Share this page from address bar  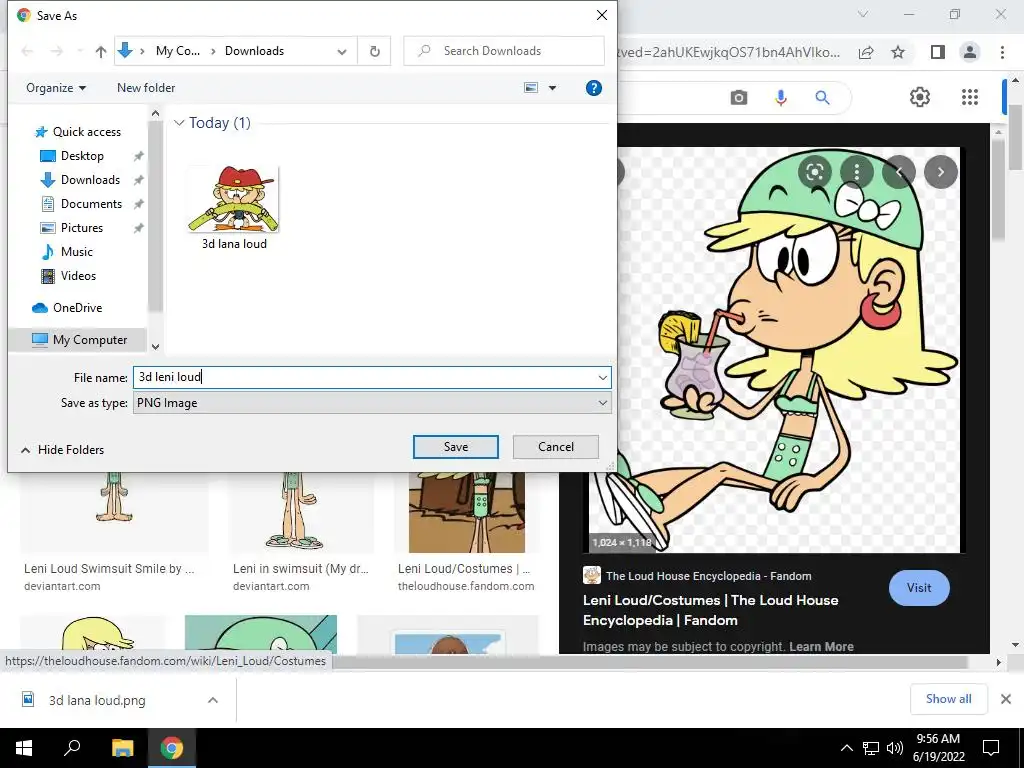click(x=866, y=52)
